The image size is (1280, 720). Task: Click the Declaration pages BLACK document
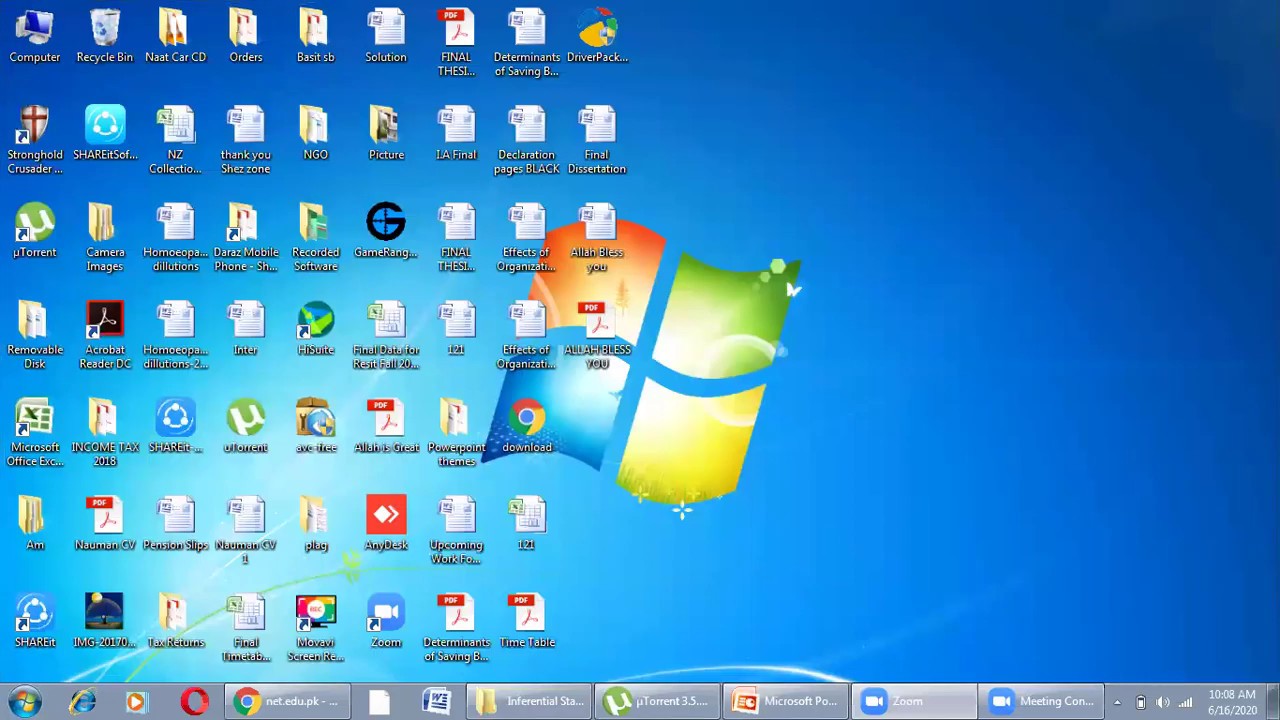(527, 140)
